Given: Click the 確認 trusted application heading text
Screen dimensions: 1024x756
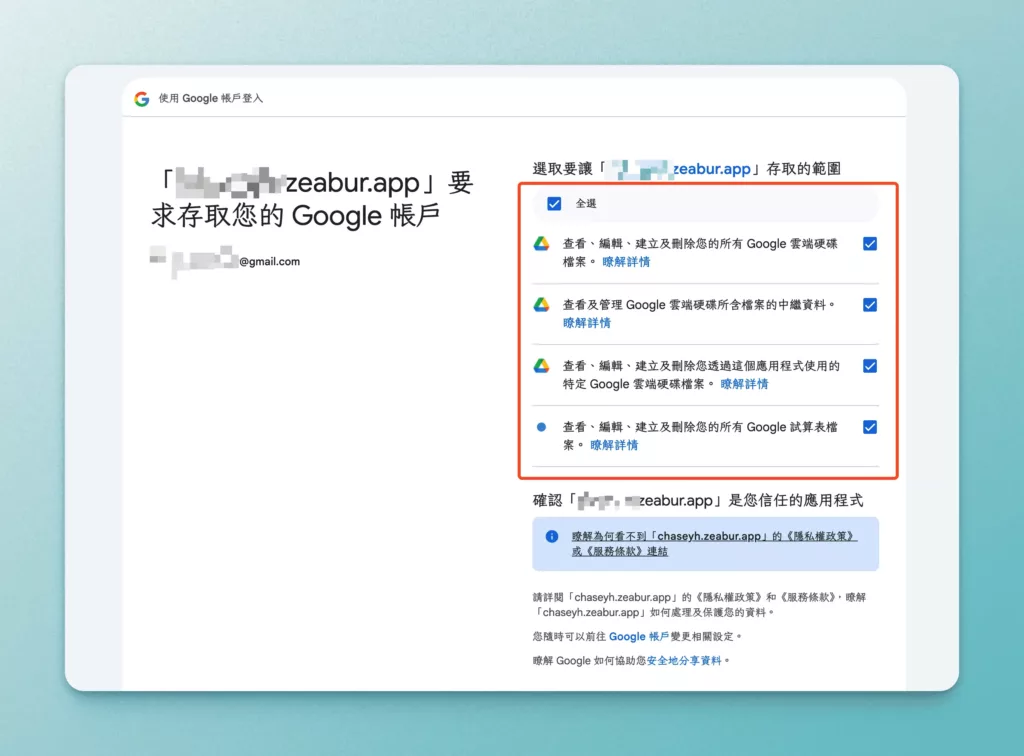Looking at the screenshot, I should [x=697, y=501].
